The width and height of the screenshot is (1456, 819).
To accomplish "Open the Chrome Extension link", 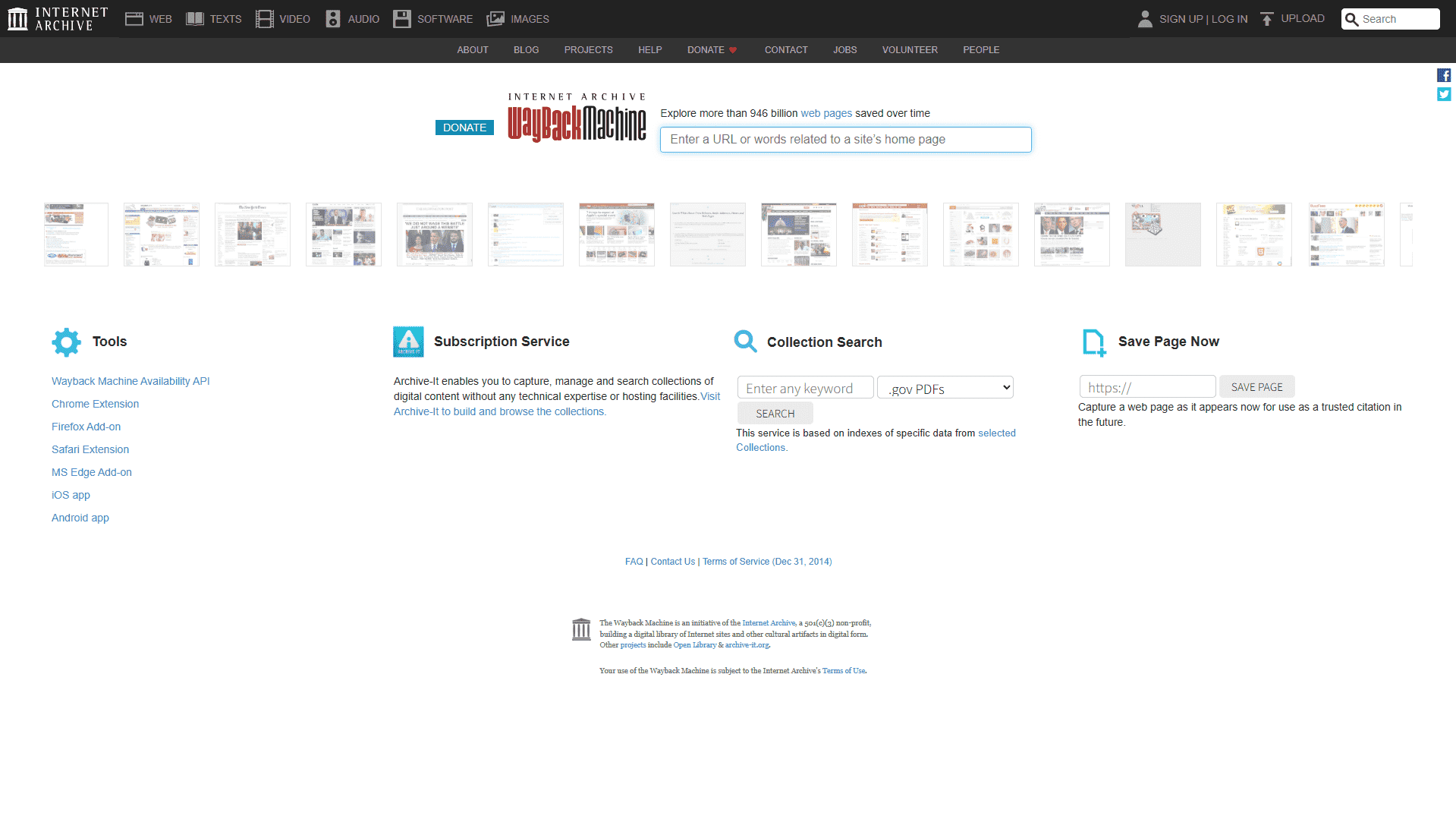I will (95, 404).
